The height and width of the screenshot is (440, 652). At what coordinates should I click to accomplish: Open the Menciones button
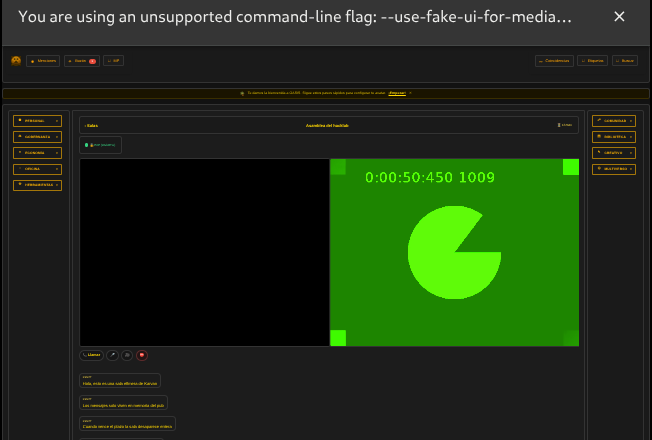pyautogui.click(x=43, y=61)
